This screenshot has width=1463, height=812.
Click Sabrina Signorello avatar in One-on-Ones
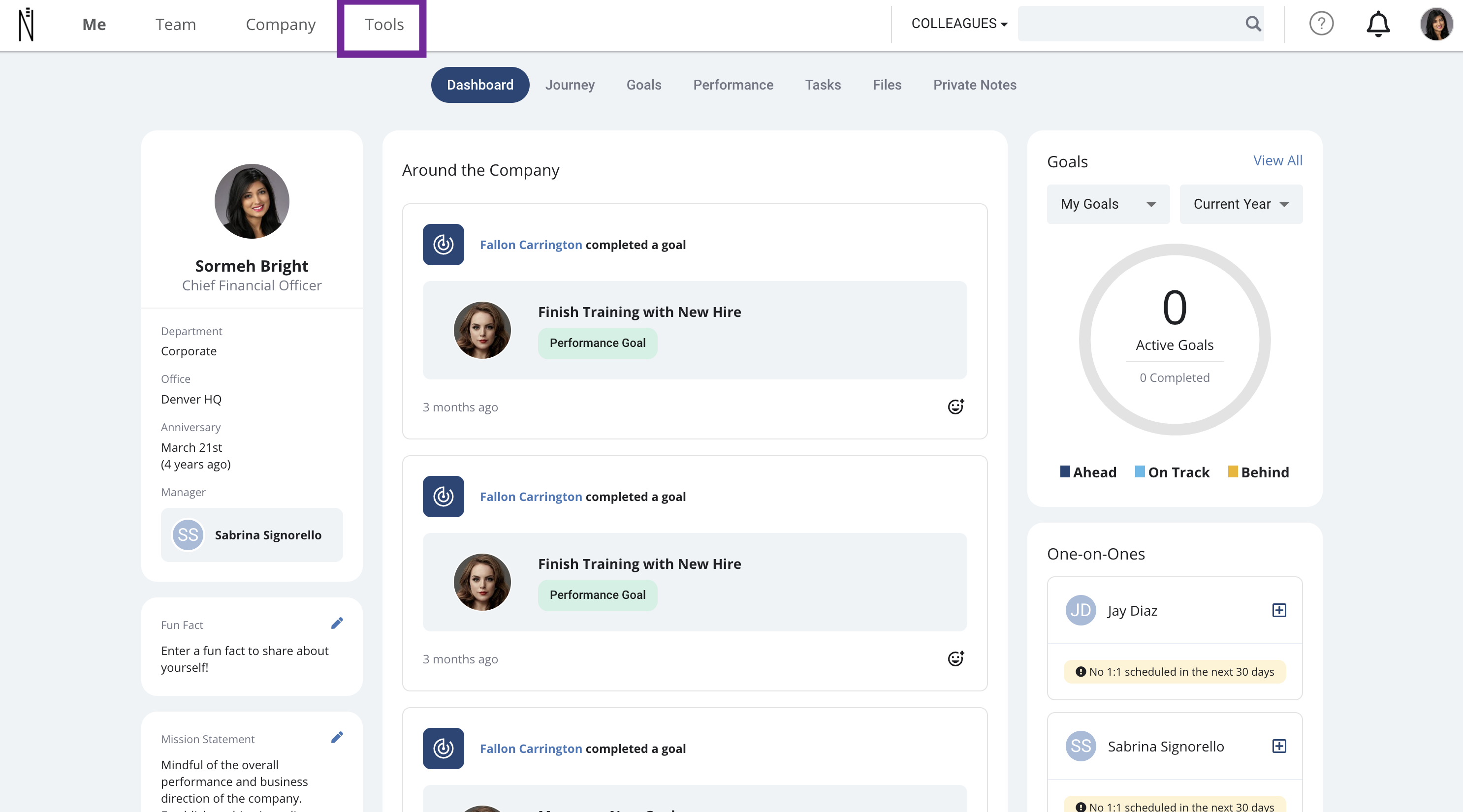coord(1081,746)
